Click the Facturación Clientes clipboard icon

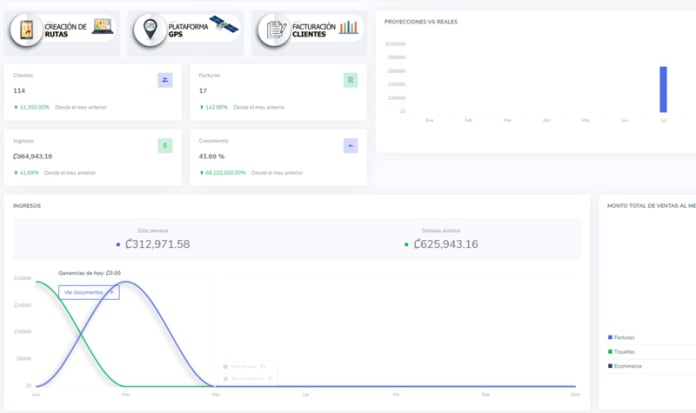click(x=273, y=32)
